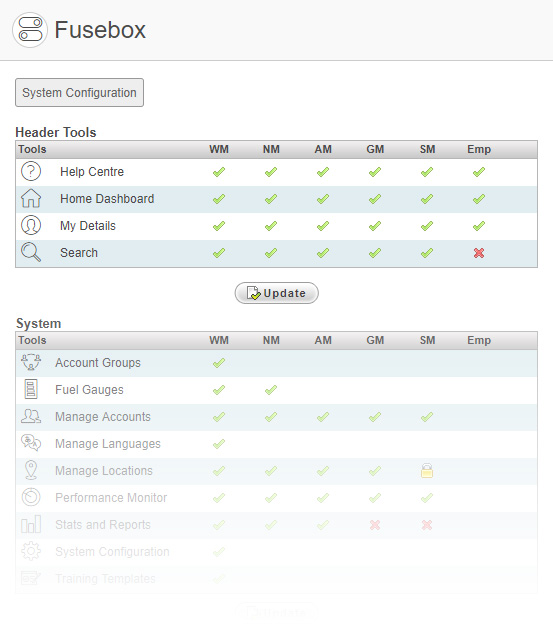
Task: Click the System section heading
Action: click(x=38, y=324)
